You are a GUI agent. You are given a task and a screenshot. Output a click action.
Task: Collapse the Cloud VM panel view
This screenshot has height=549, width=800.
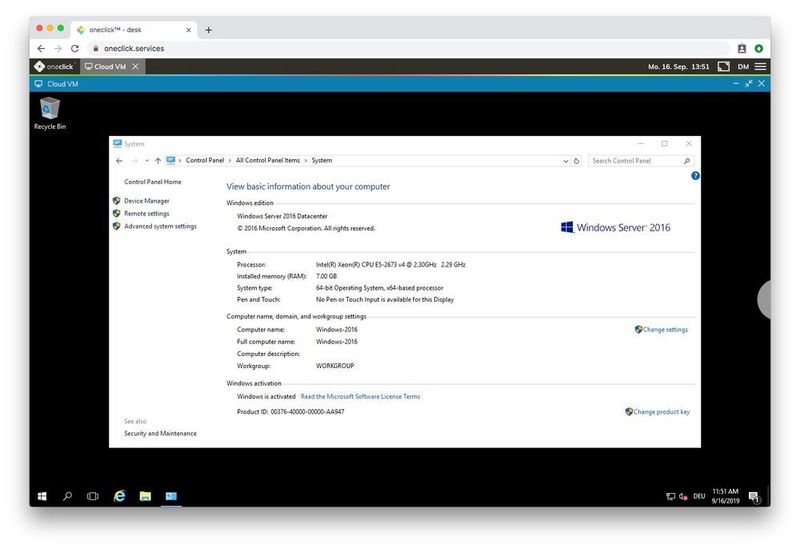click(x=748, y=84)
